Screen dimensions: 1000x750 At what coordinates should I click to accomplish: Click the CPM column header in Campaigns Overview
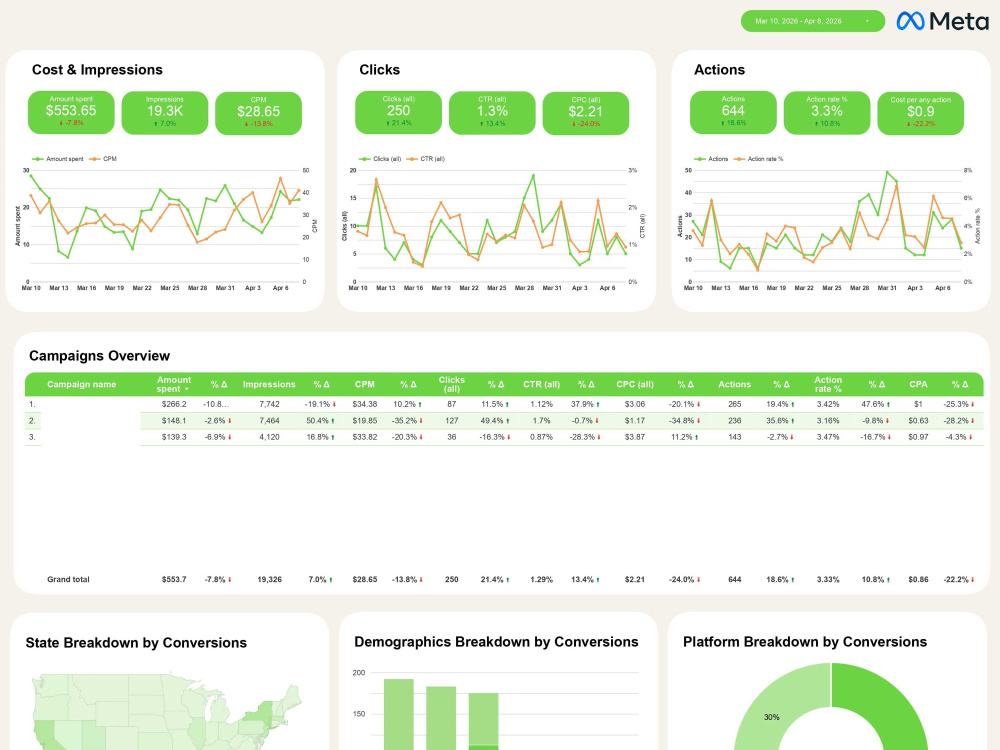tap(365, 384)
